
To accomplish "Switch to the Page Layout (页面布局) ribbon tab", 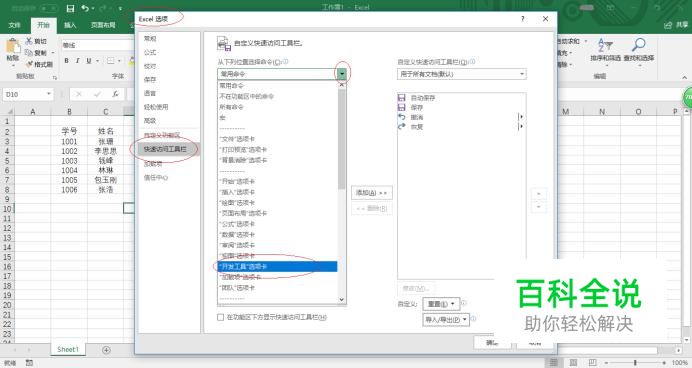I will click(x=103, y=25).
